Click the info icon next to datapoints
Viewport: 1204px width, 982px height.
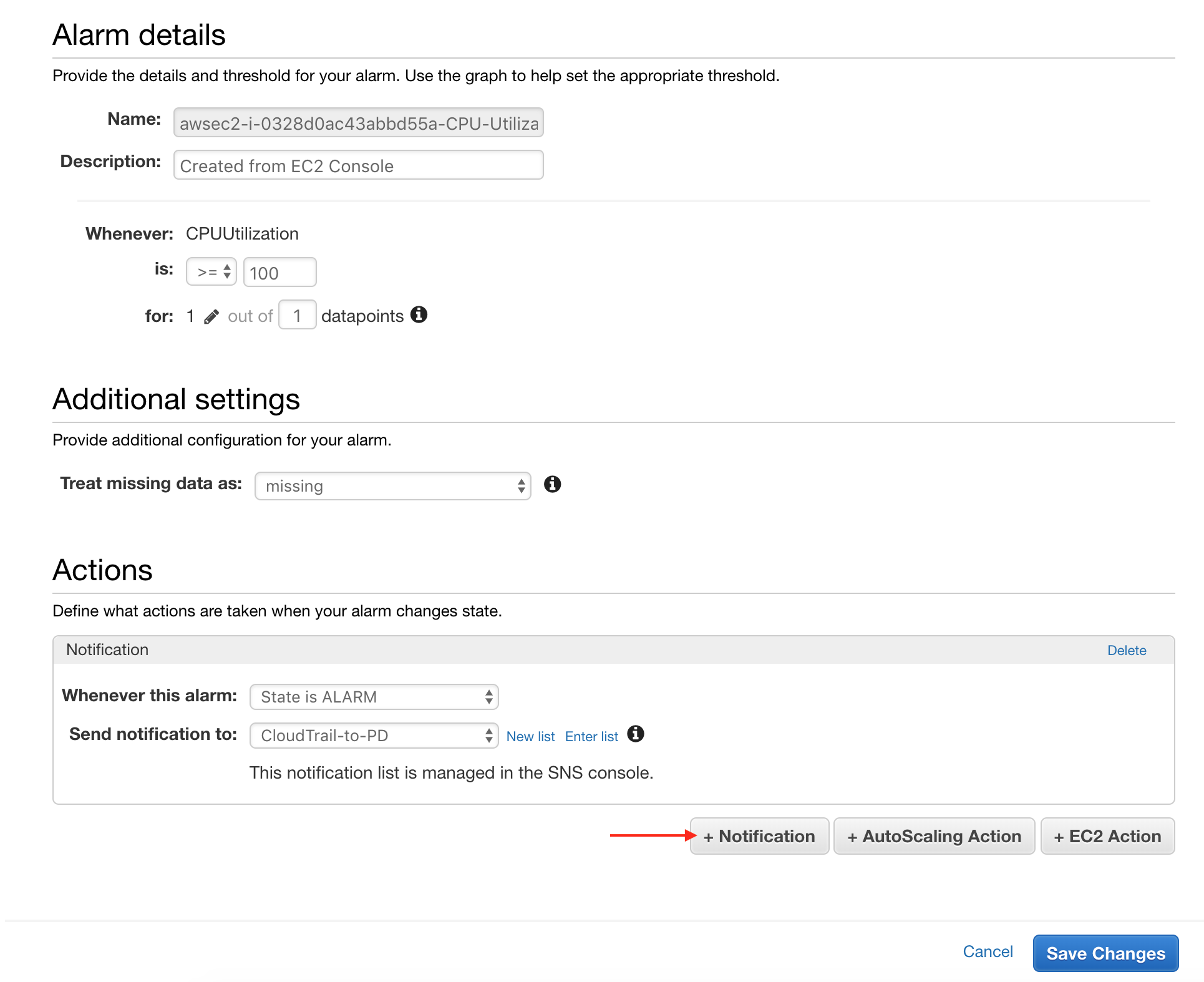[419, 315]
